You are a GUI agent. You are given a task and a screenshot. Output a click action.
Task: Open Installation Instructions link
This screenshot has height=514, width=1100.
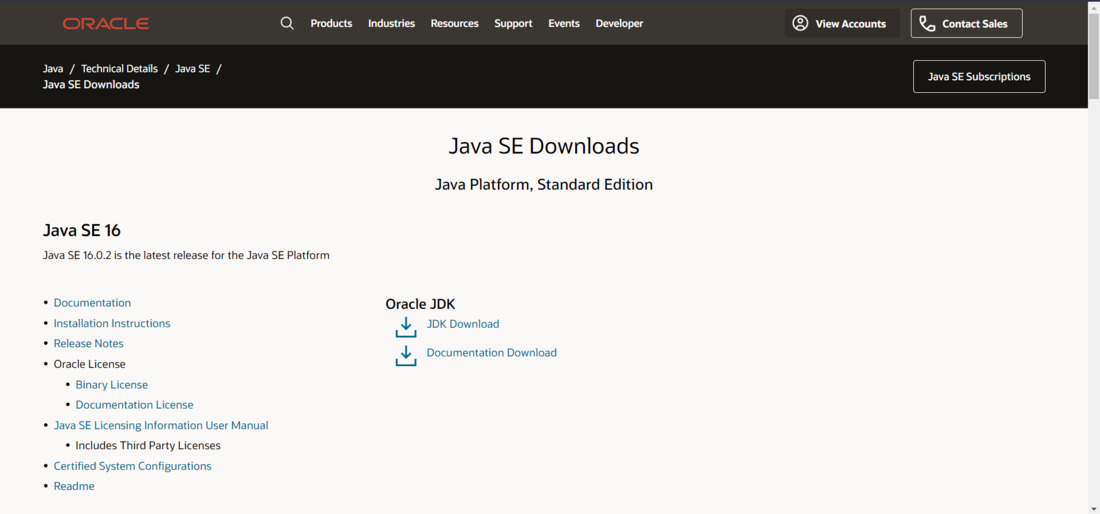point(112,324)
